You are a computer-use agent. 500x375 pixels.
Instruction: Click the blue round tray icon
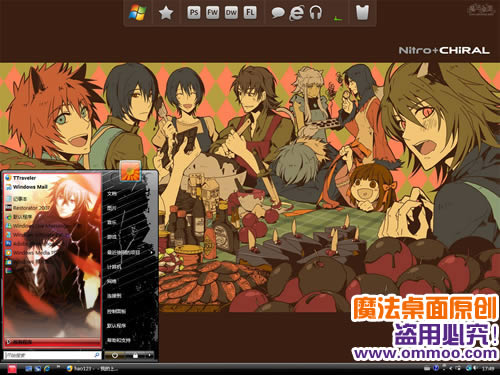point(436,368)
